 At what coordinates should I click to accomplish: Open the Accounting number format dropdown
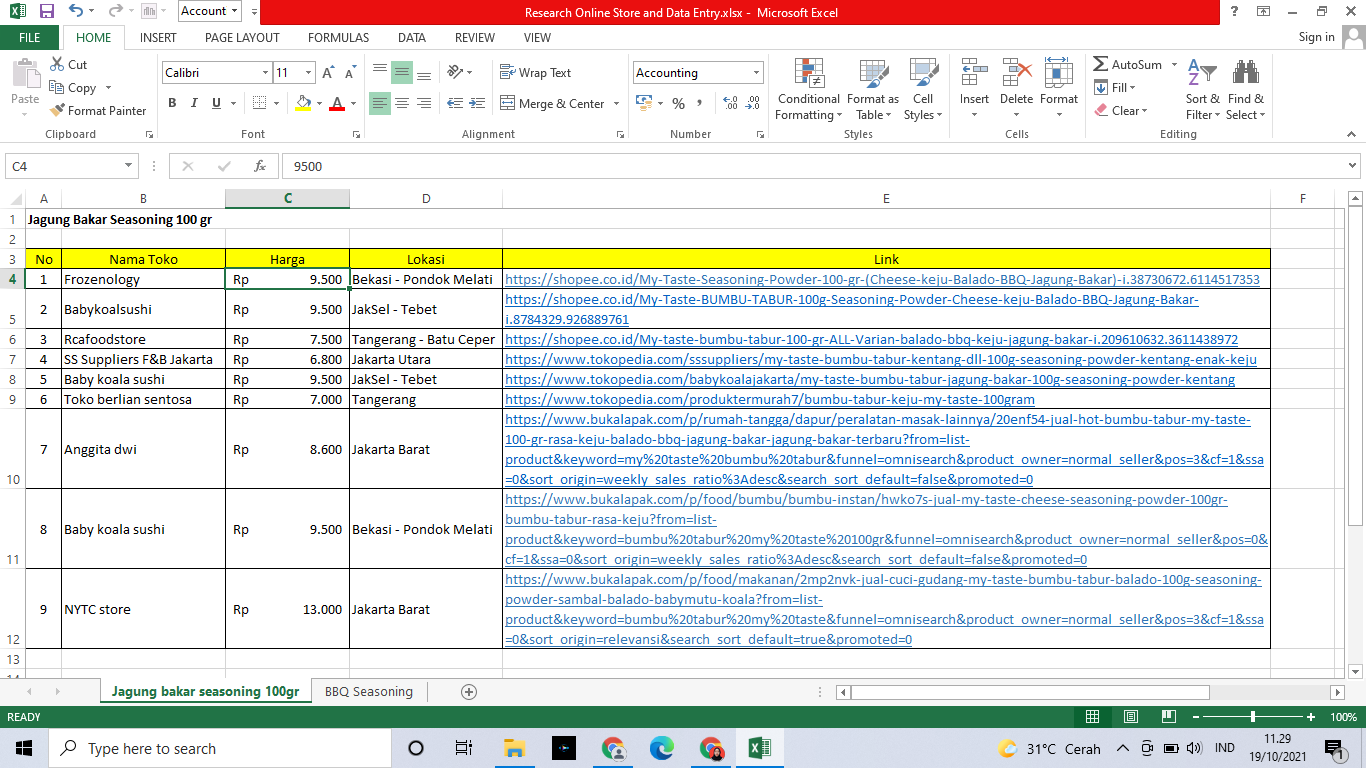(756, 73)
